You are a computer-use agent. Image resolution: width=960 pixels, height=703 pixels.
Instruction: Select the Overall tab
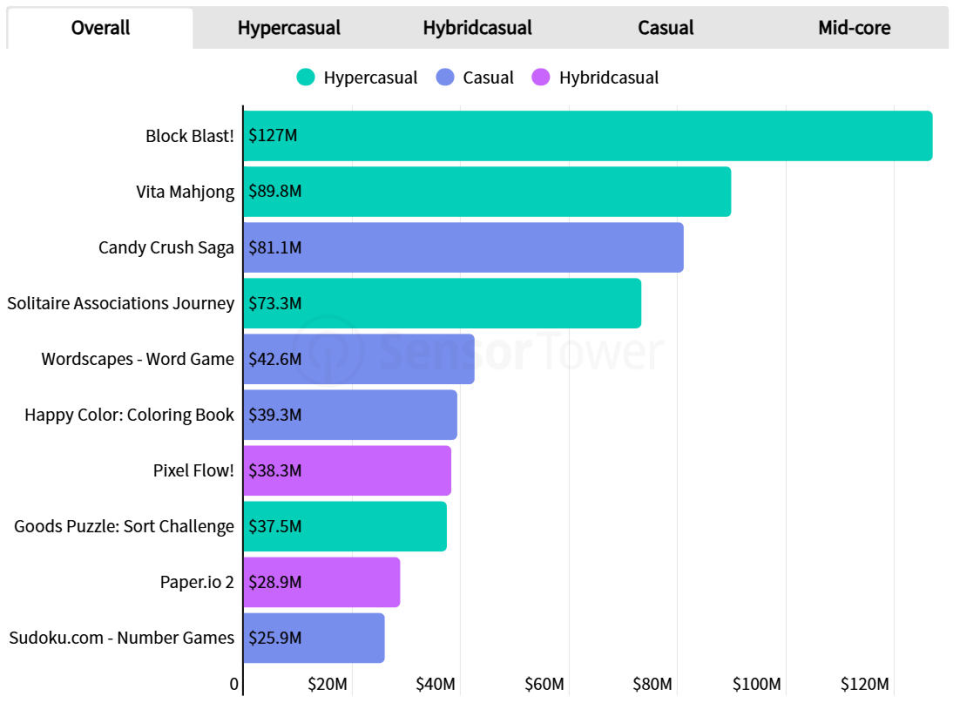point(100,28)
